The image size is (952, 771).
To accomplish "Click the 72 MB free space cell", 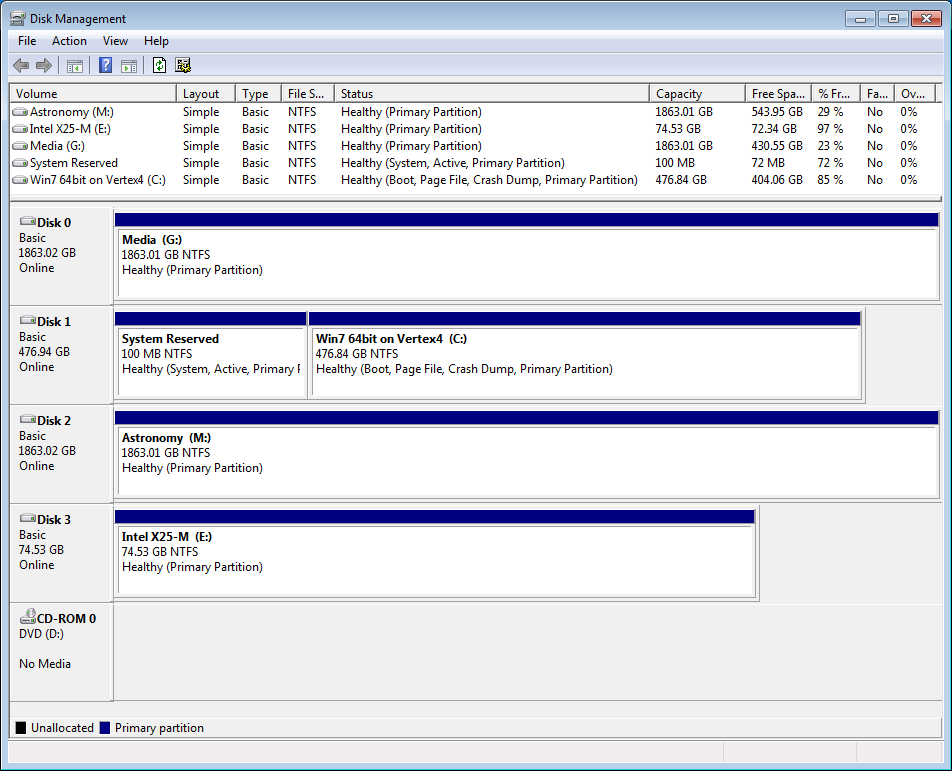I will coord(767,163).
